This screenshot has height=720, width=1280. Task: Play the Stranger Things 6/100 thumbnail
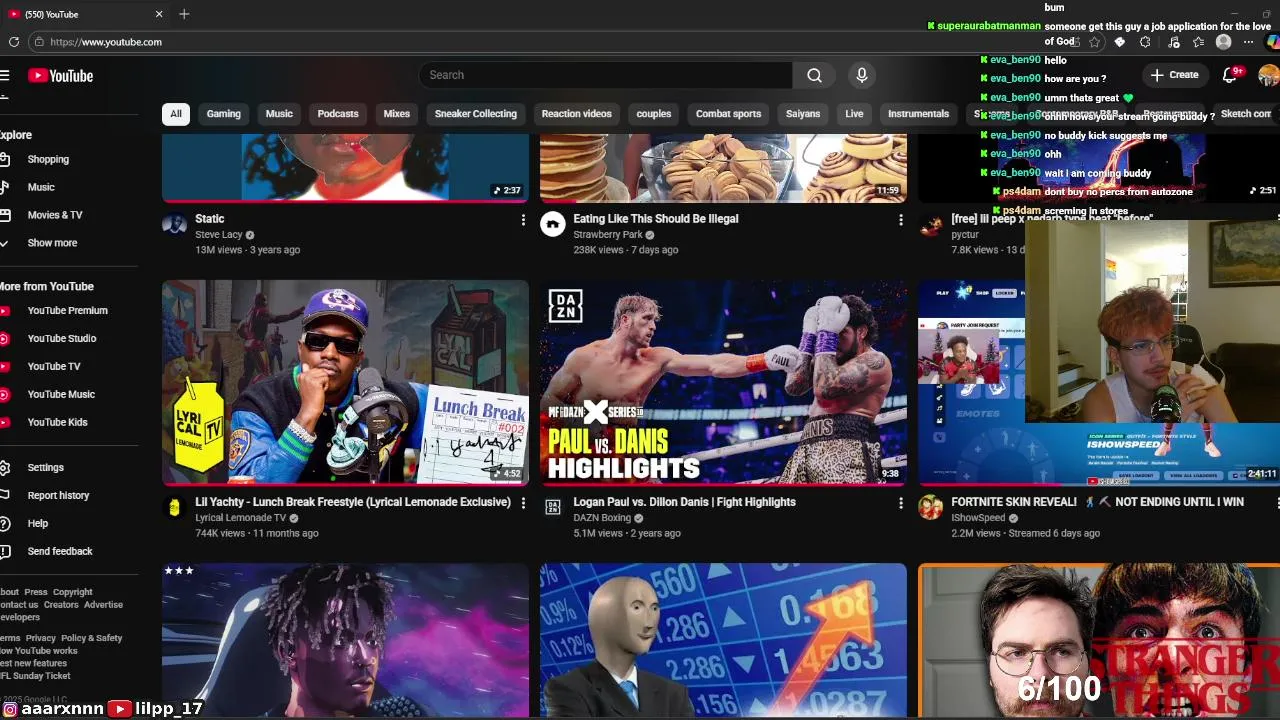click(x=1099, y=640)
